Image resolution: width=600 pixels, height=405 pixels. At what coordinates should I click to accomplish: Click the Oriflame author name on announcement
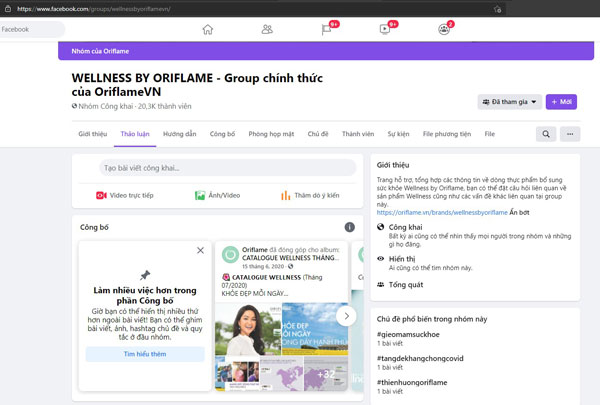click(x=254, y=250)
